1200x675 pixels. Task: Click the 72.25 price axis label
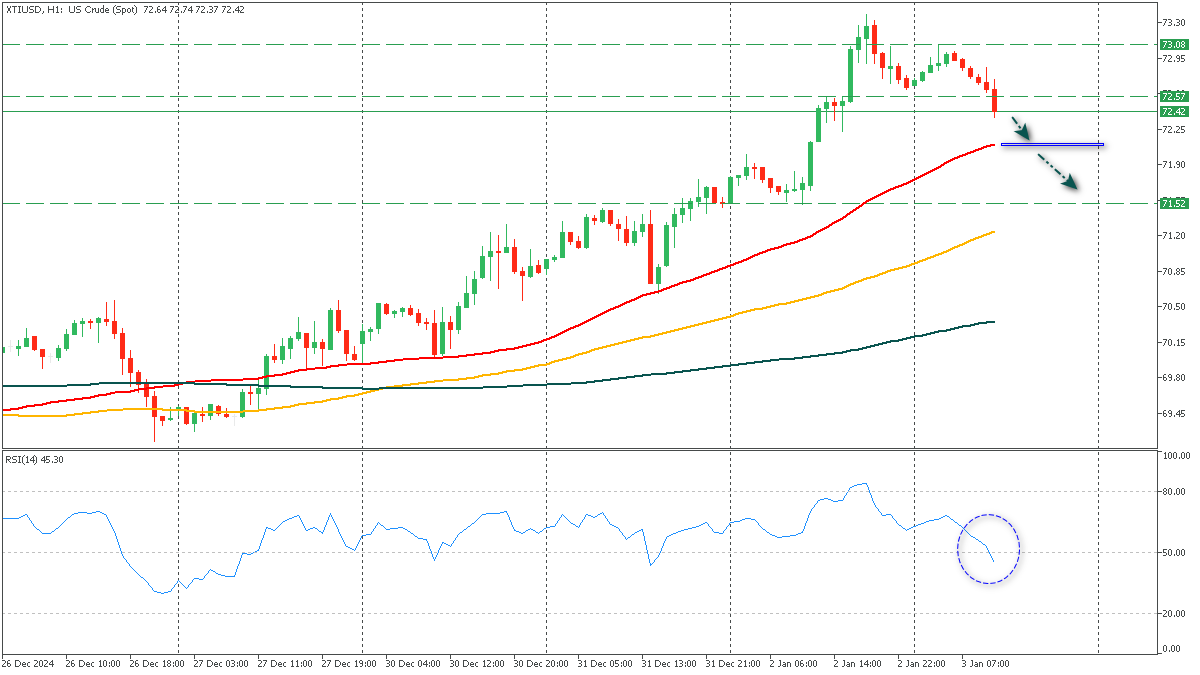point(1173,129)
